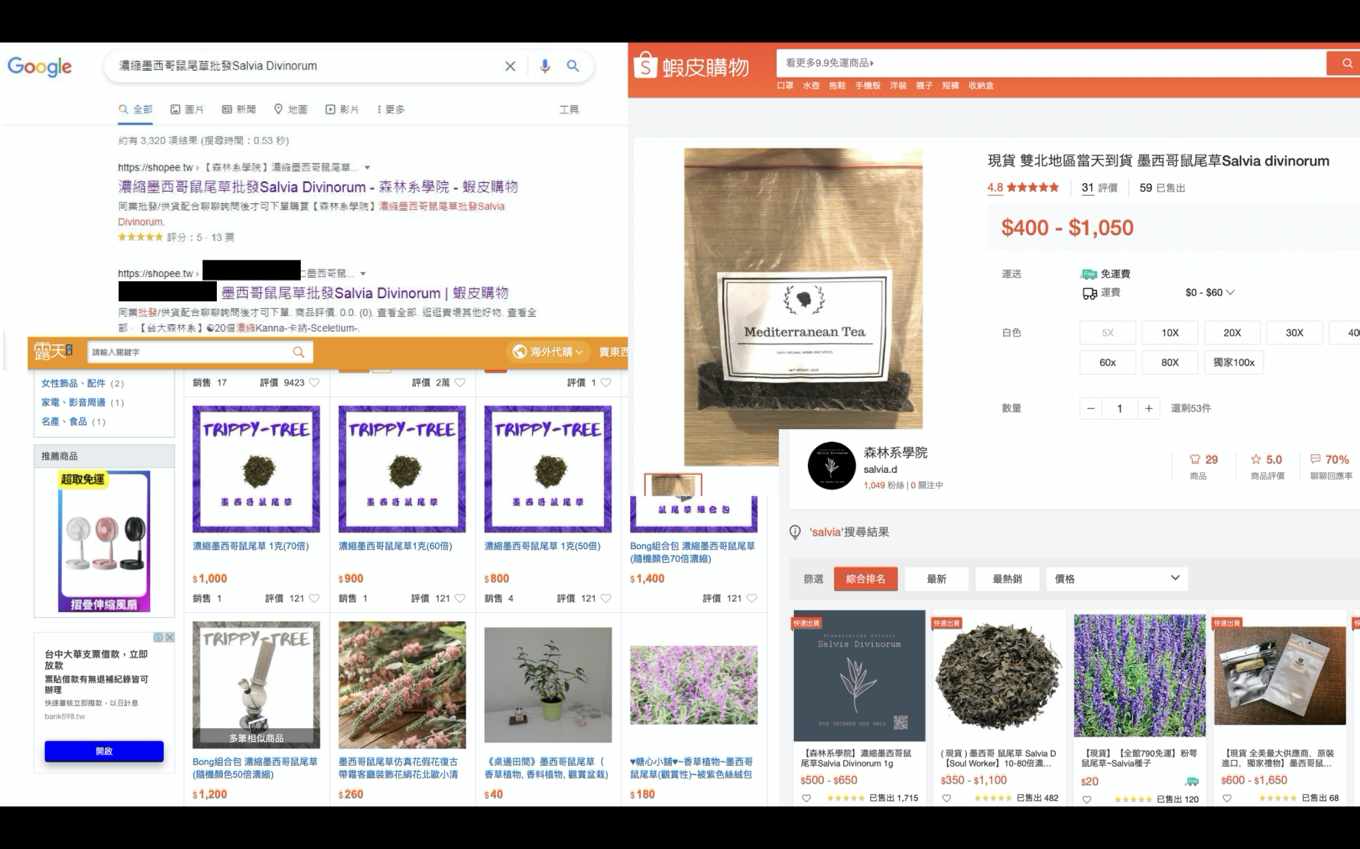Click the minus quantity button
Viewport: 1360px width, 849px height.
(1091, 408)
